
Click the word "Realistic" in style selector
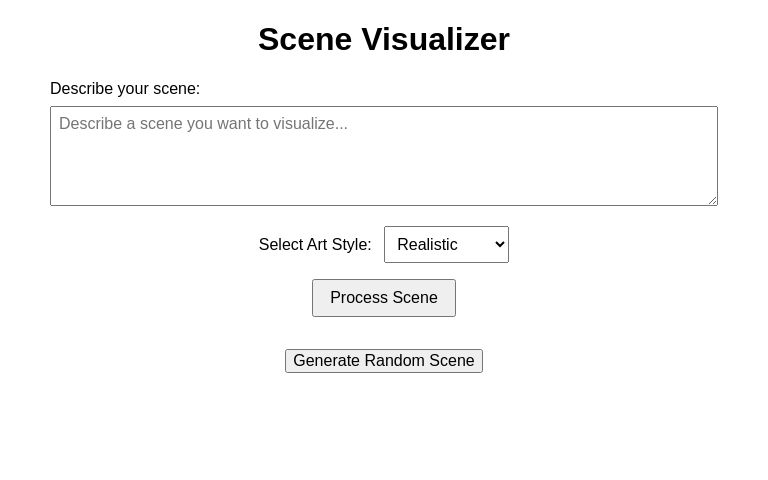[x=427, y=245]
